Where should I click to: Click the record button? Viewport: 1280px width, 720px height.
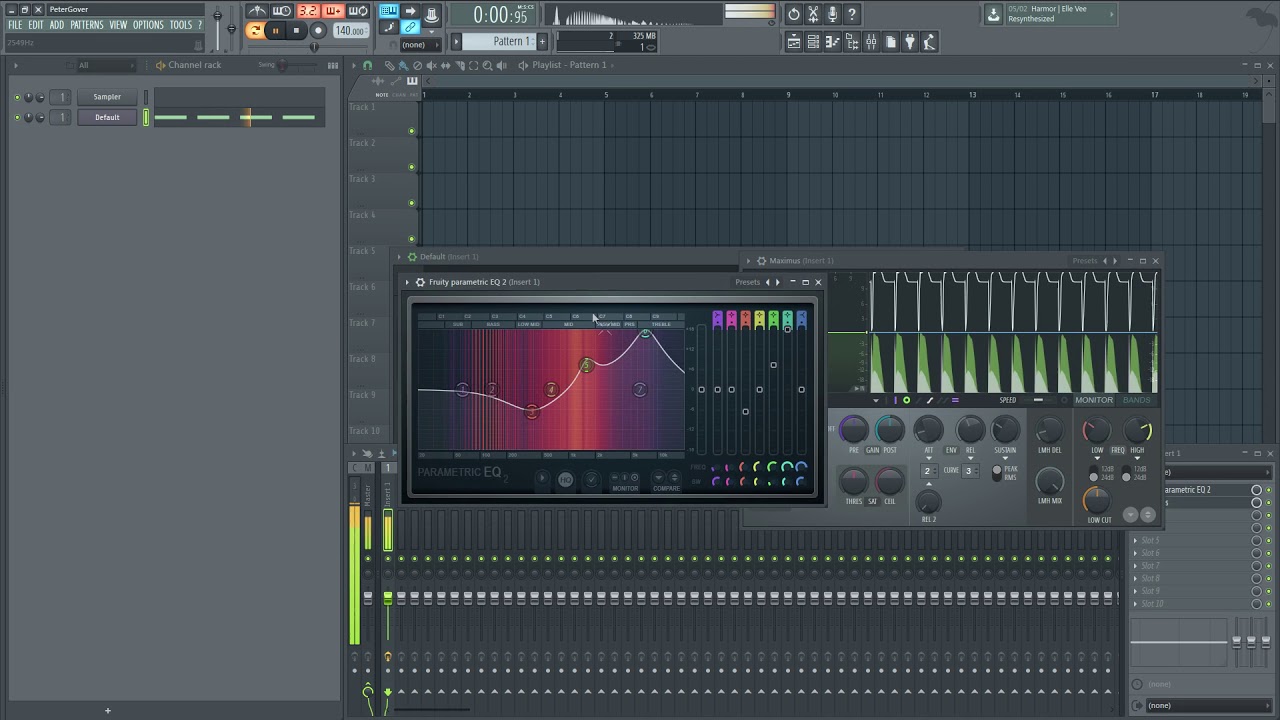[318, 31]
